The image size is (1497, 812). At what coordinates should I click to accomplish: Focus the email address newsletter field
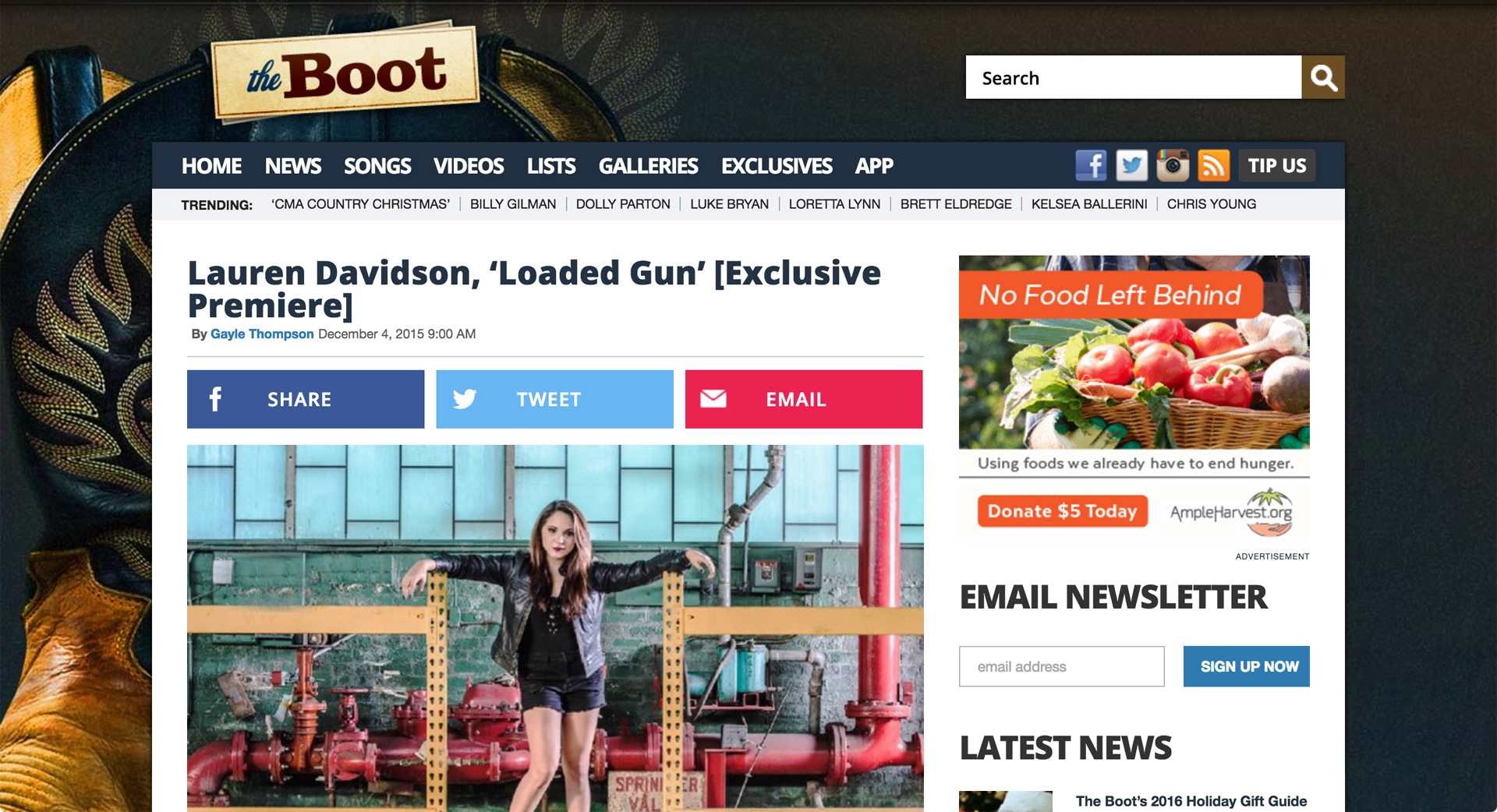[1062, 666]
